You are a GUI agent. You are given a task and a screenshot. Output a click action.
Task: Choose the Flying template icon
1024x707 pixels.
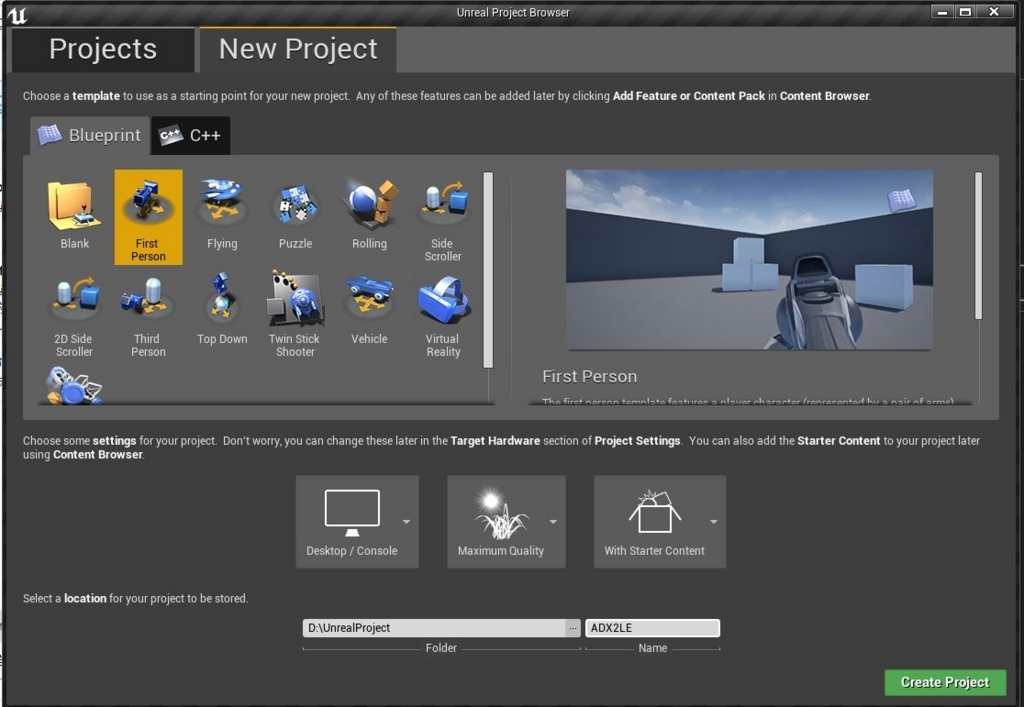tap(222, 200)
